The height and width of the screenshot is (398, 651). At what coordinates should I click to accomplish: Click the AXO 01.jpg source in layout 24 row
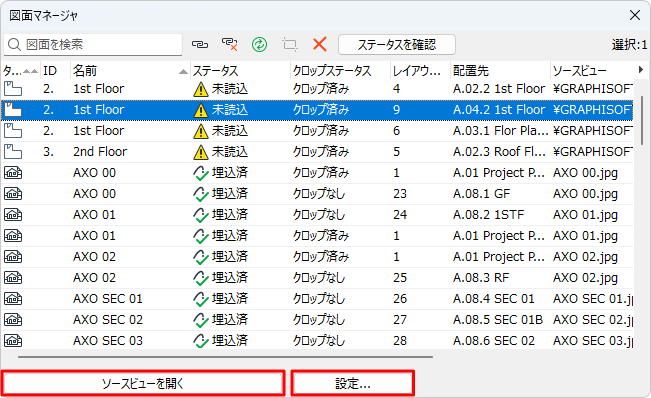[585, 215]
